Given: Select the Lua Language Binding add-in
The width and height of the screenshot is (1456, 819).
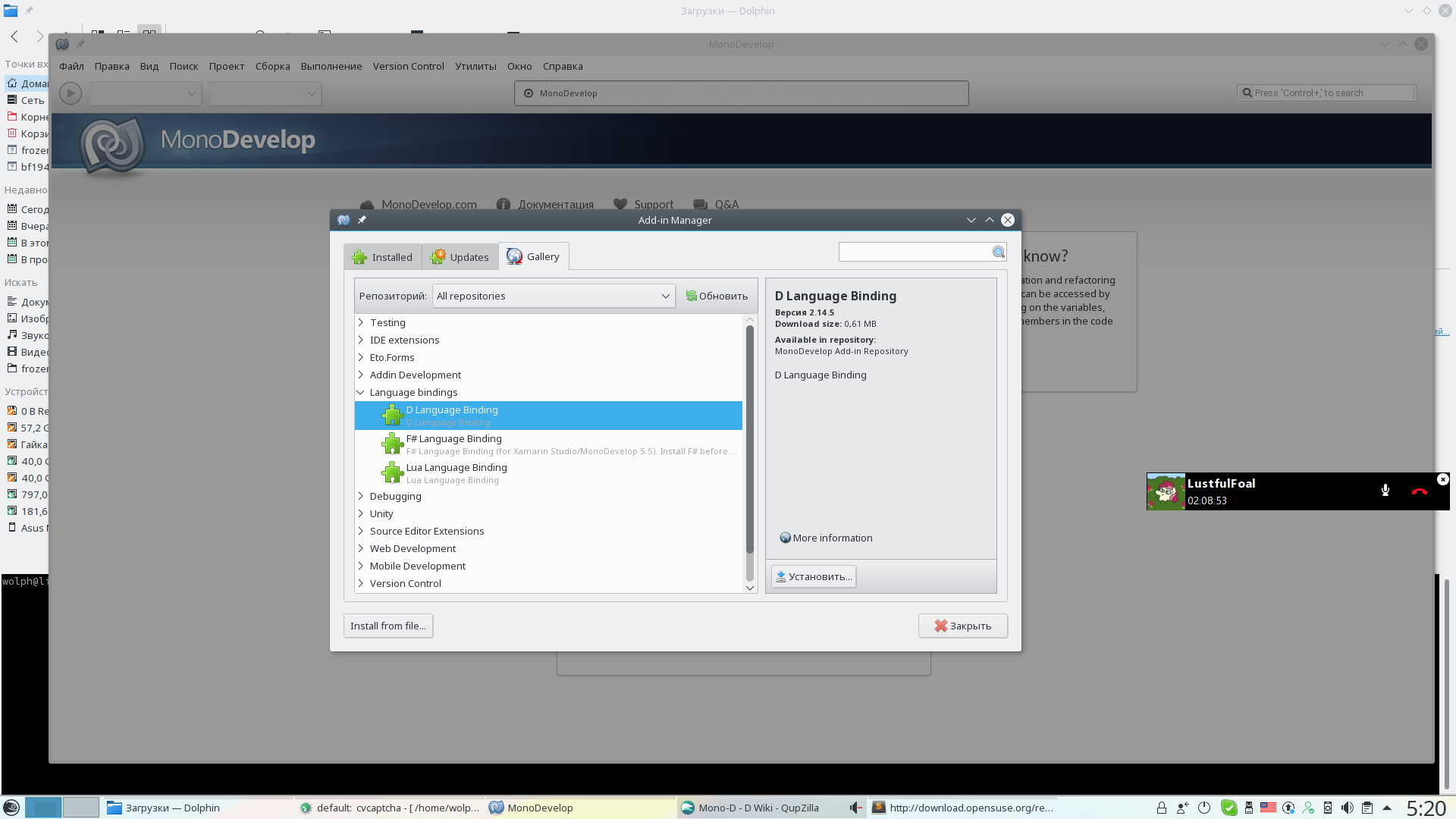Looking at the screenshot, I should pyautogui.click(x=548, y=473).
